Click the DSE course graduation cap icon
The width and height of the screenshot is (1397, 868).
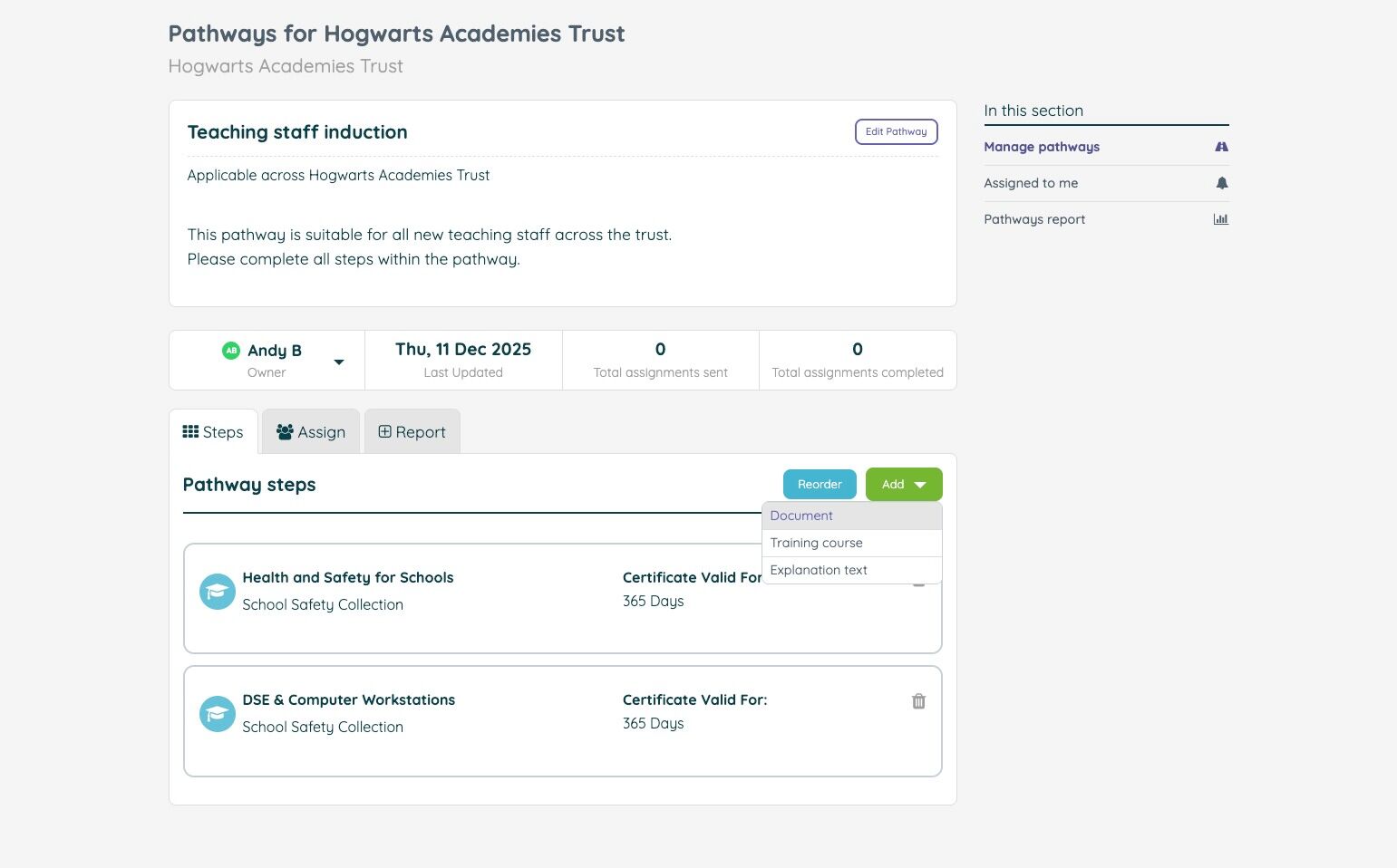click(x=217, y=714)
